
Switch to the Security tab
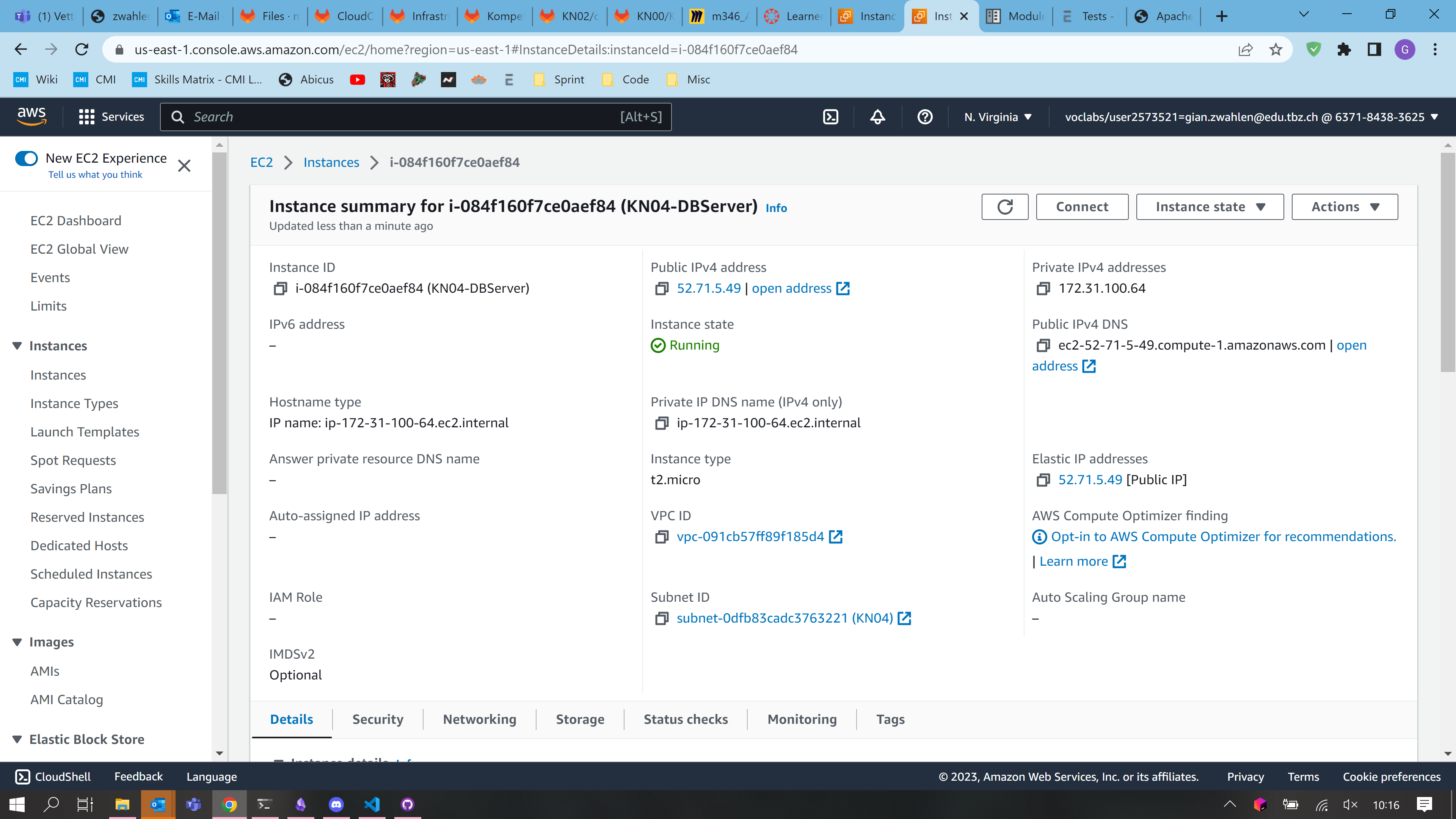pyautogui.click(x=378, y=720)
